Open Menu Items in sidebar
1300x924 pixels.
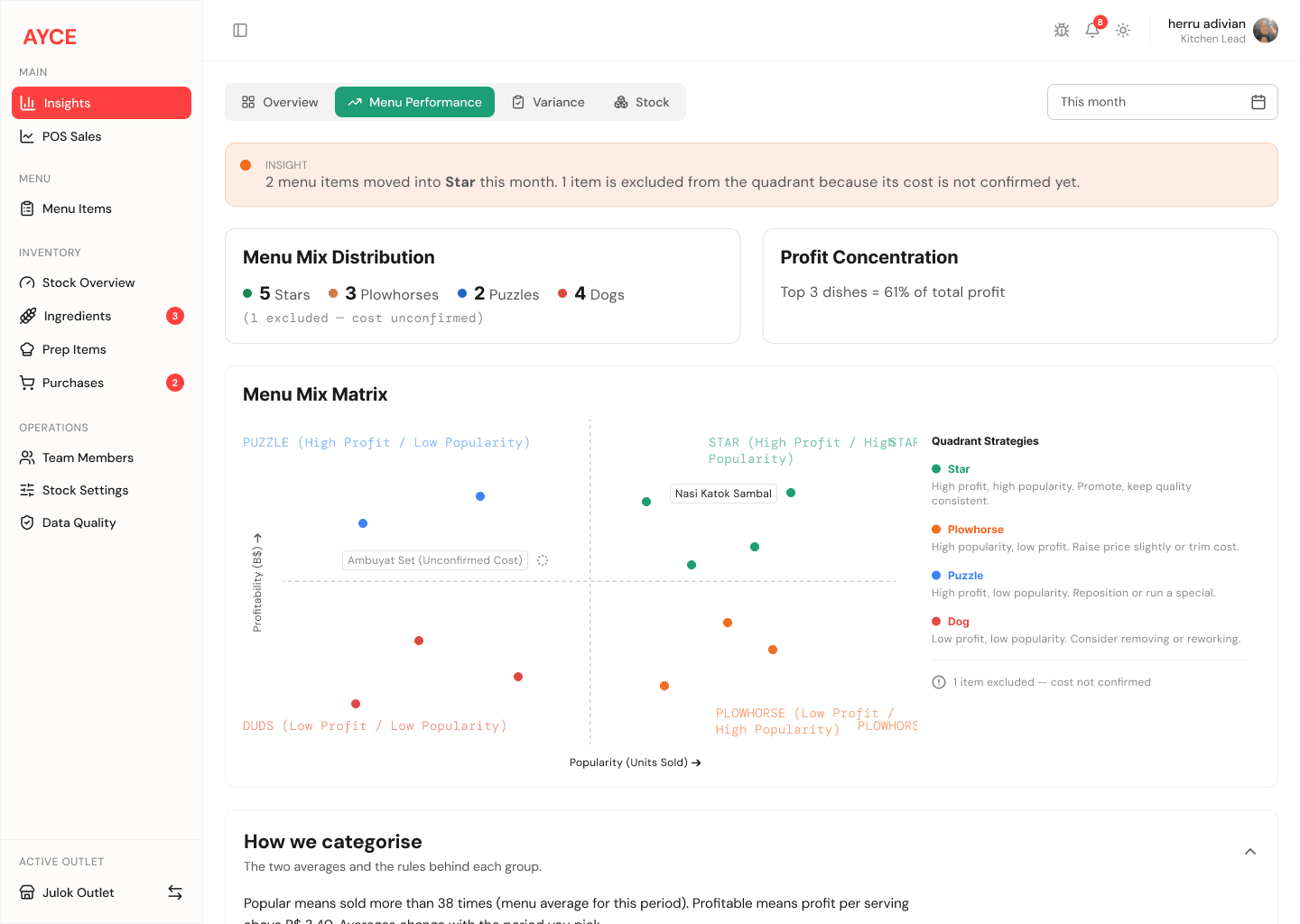[101, 208]
